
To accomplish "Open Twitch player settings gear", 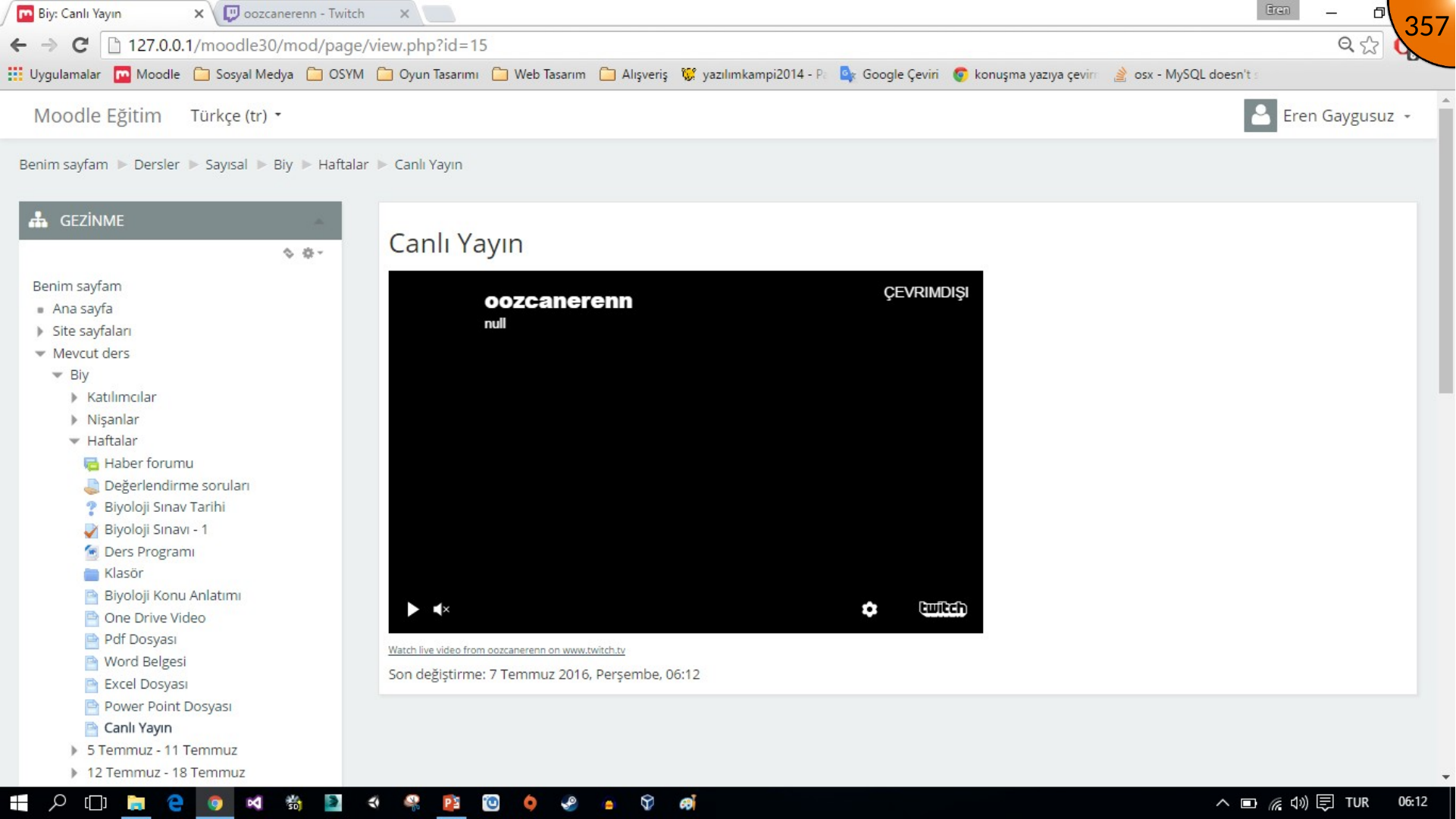I will coord(869,609).
